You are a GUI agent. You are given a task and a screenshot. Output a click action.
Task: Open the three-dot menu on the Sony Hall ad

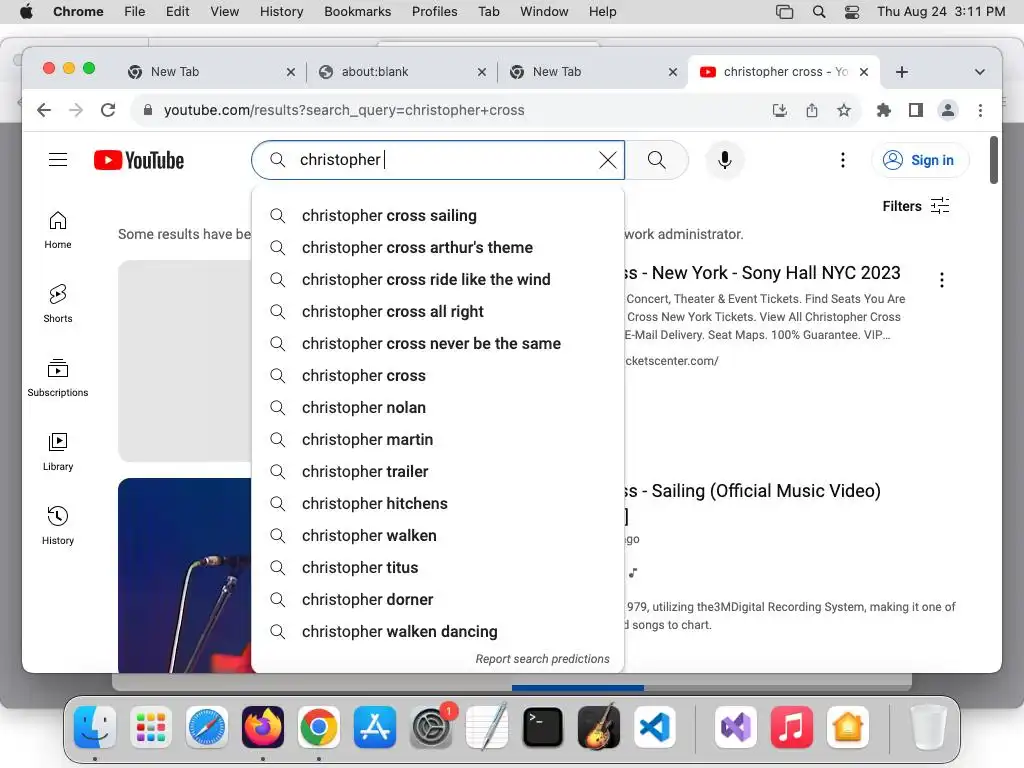tap(941, 280)
